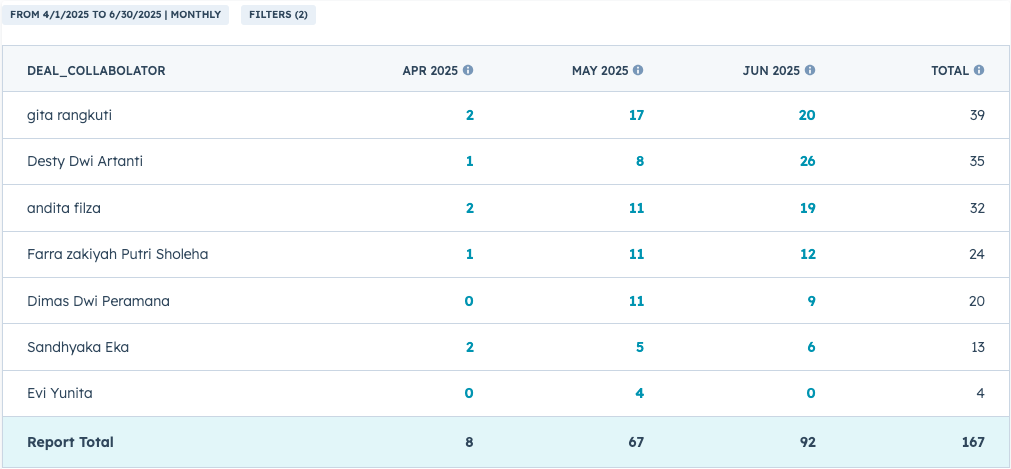Click Desty Dwi Artanti's May value 8
Screen dimensions: 1011x469
(x=640, y=161)
